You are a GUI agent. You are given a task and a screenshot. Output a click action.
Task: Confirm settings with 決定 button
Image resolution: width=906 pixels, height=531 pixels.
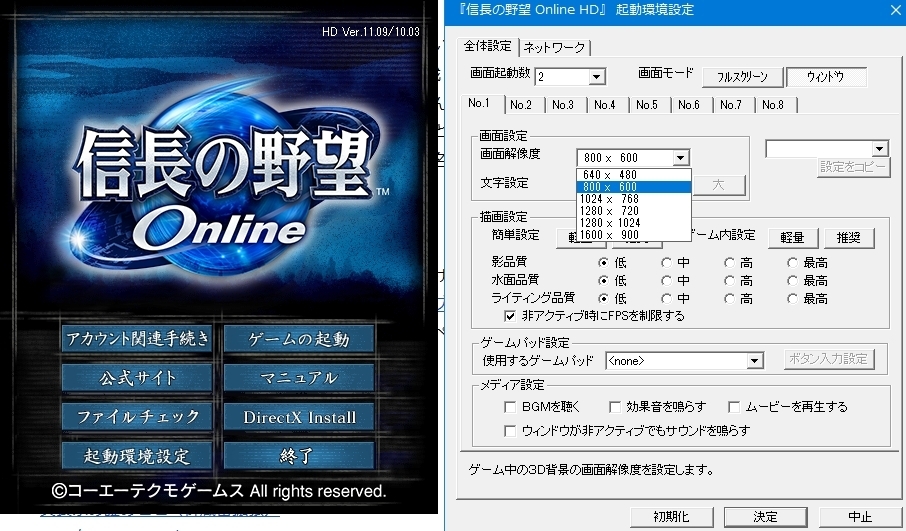[766, 517]
